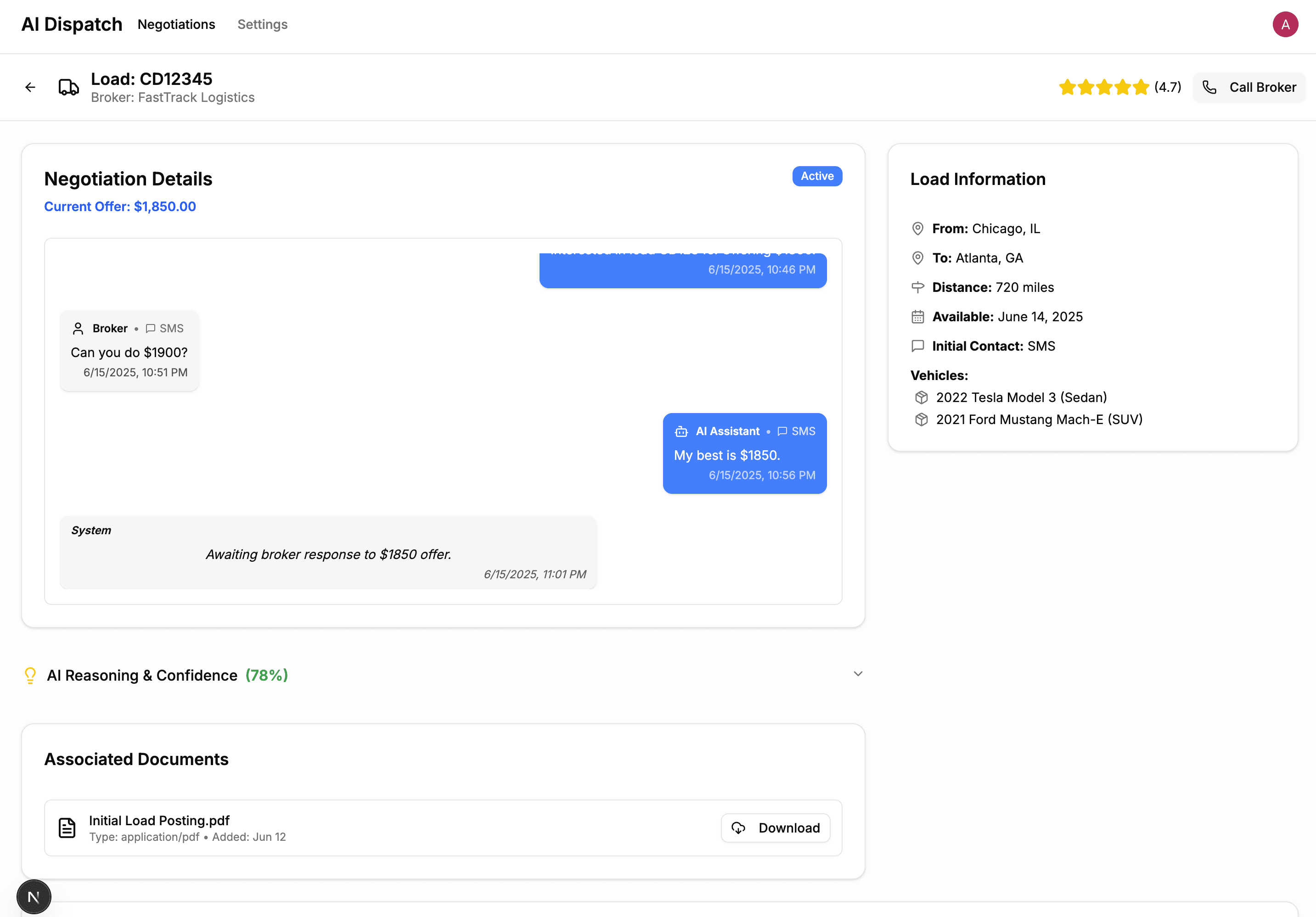Image resolution: width=1316 pixels, height=917 pixels.
Task: Open the Negotiations nav tab
Action: [x=176, y=25]
